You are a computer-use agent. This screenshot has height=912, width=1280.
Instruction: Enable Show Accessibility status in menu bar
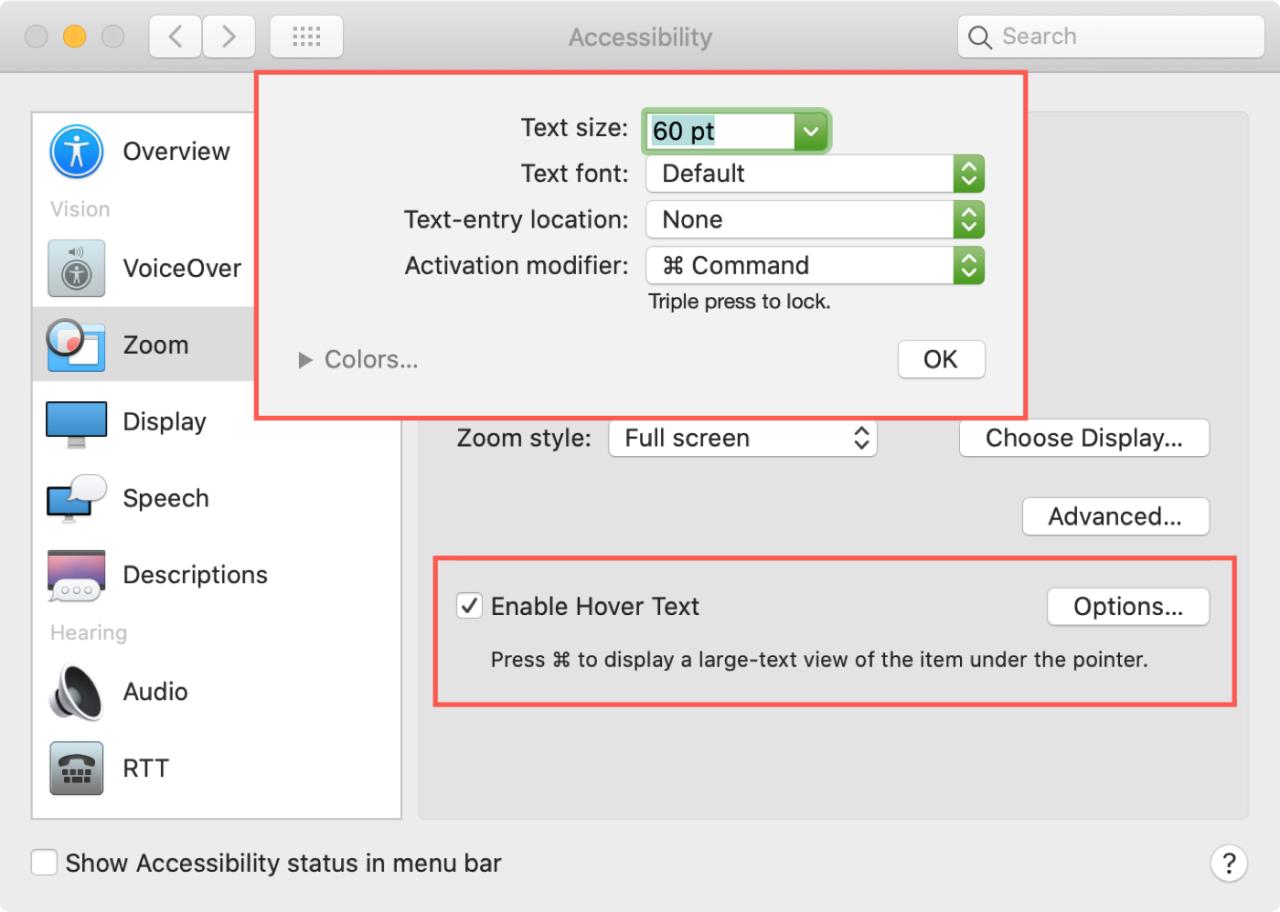pyautogui.click(x=44, y=863)
